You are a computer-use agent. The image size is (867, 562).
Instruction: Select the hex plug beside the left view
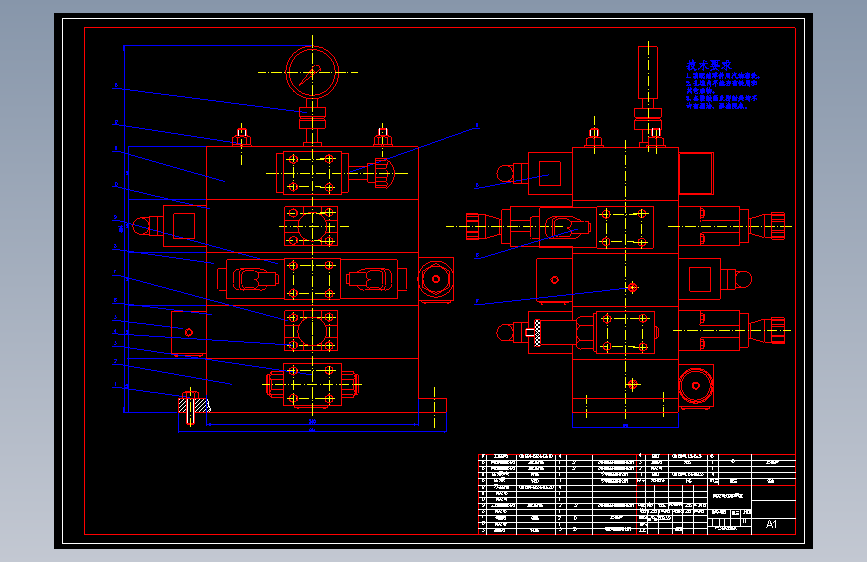436,279
